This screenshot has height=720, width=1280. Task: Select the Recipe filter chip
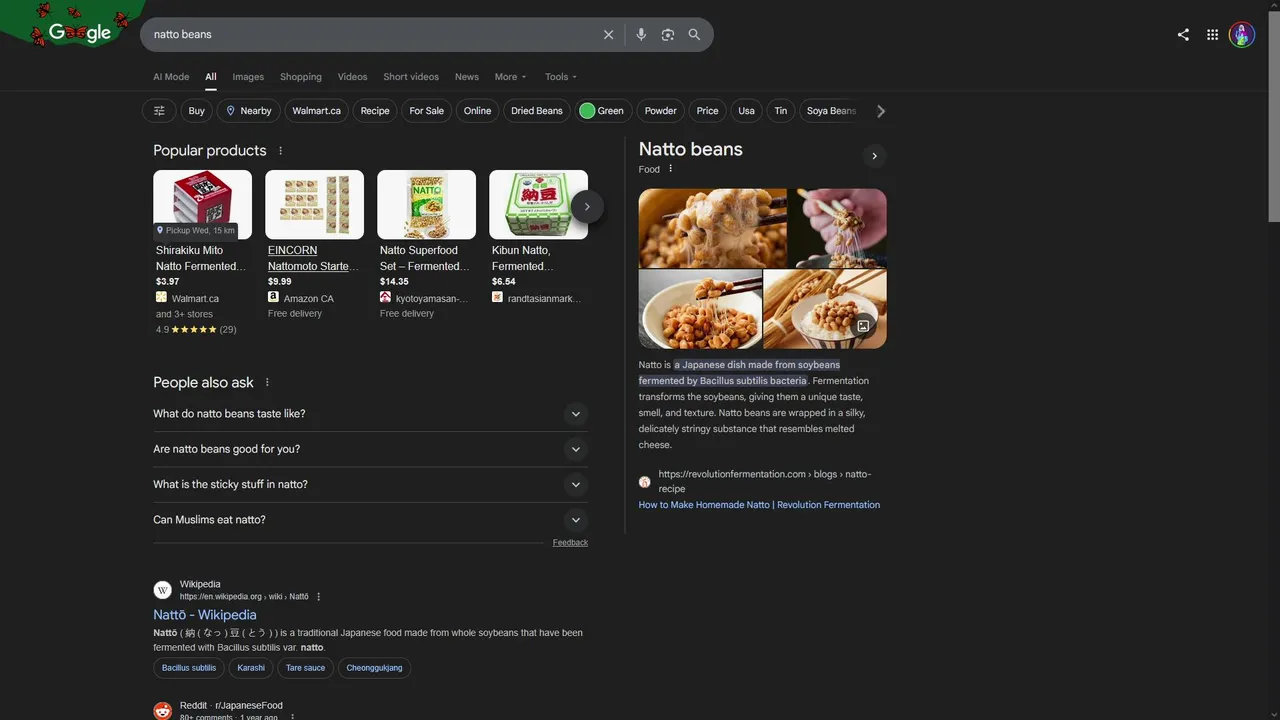(375, 111)
